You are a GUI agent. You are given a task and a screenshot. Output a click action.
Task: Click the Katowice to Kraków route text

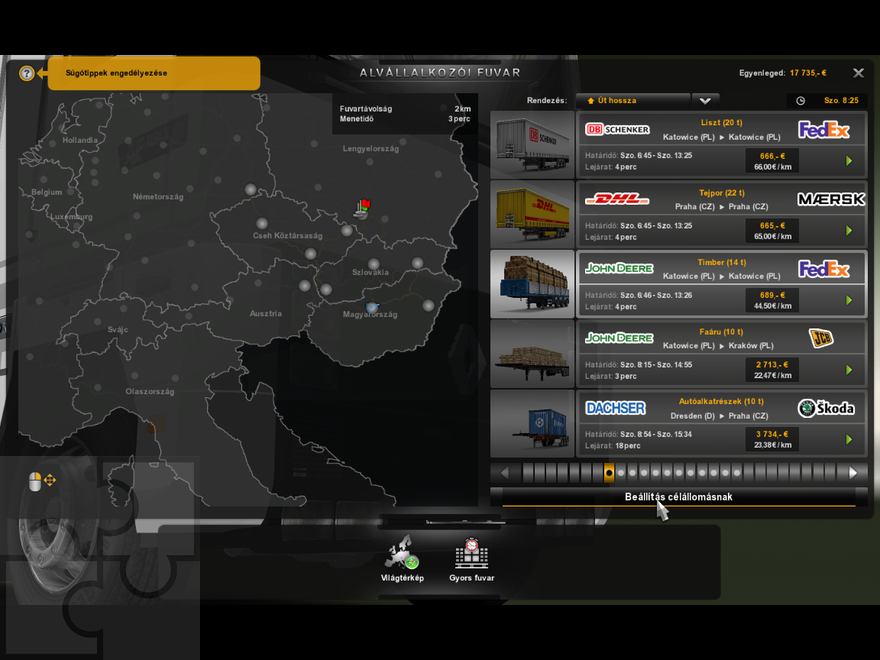[718, 346]
